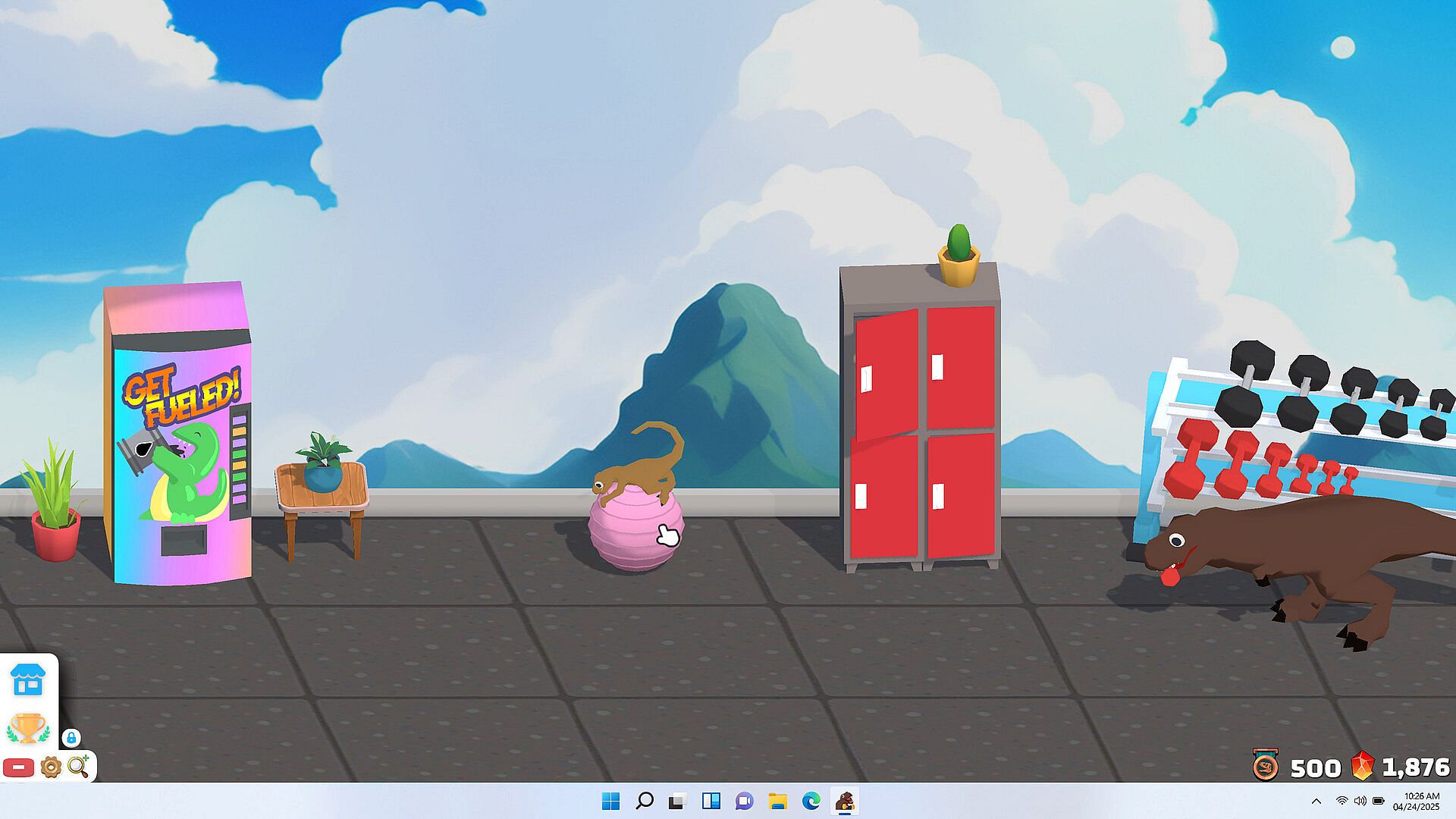Expand hidden system tray icons chevron
This screenshot has height=819, width=1456.
[1316, 801]
